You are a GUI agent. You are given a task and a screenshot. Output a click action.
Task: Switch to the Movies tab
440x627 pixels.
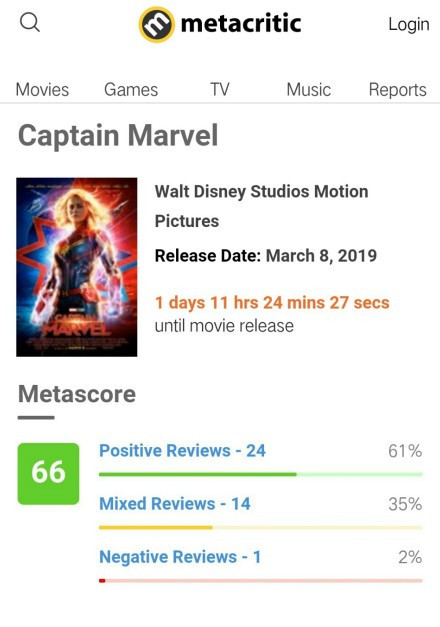point(42,90)
